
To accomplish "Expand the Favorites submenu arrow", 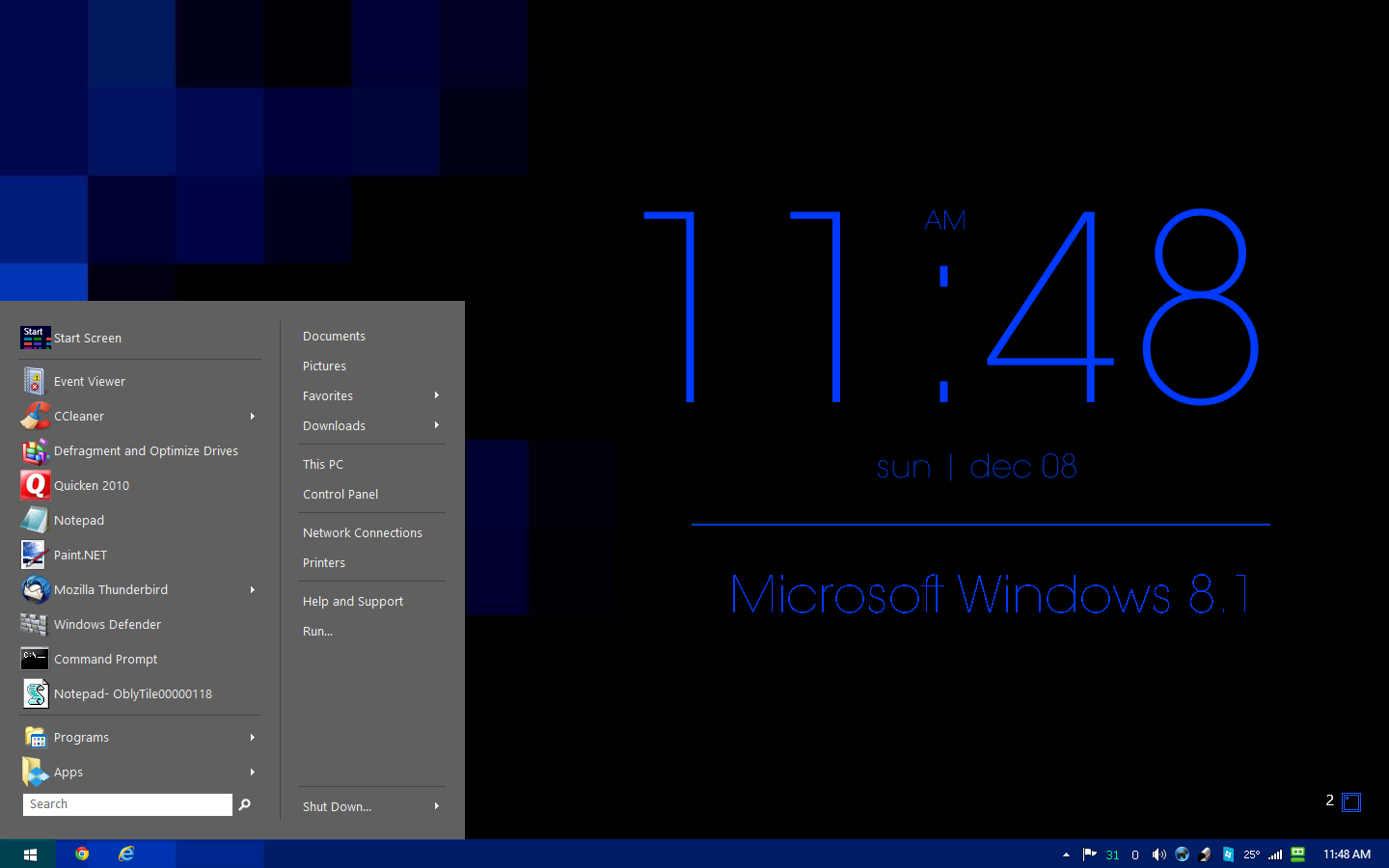I will (437, 395).
